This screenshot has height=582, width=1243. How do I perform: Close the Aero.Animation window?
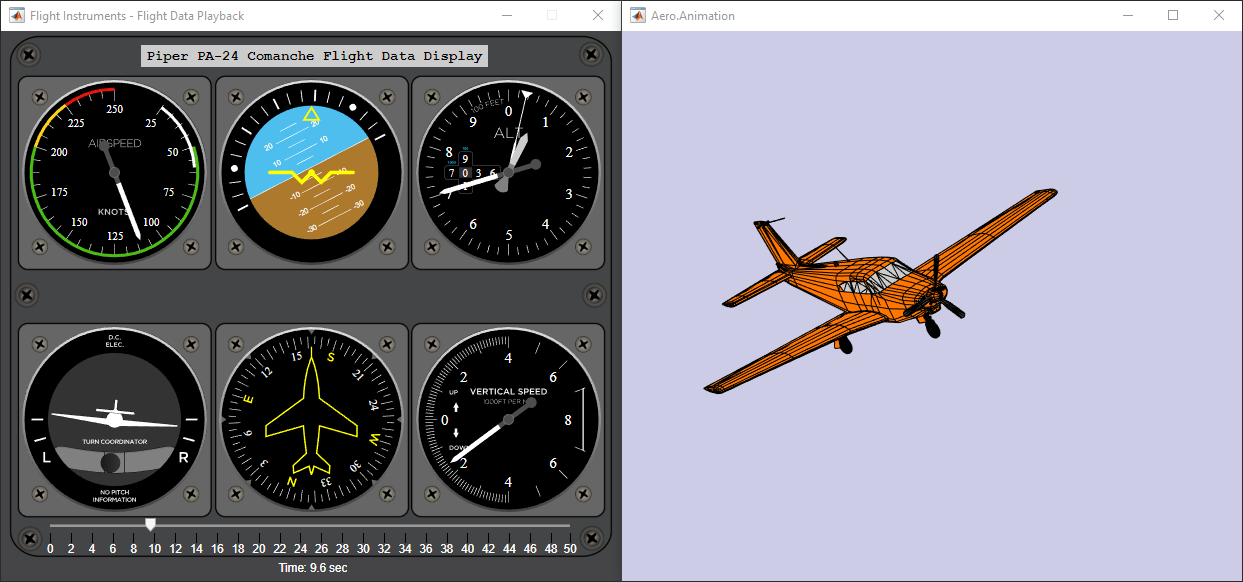click(x=1219, y=16)
